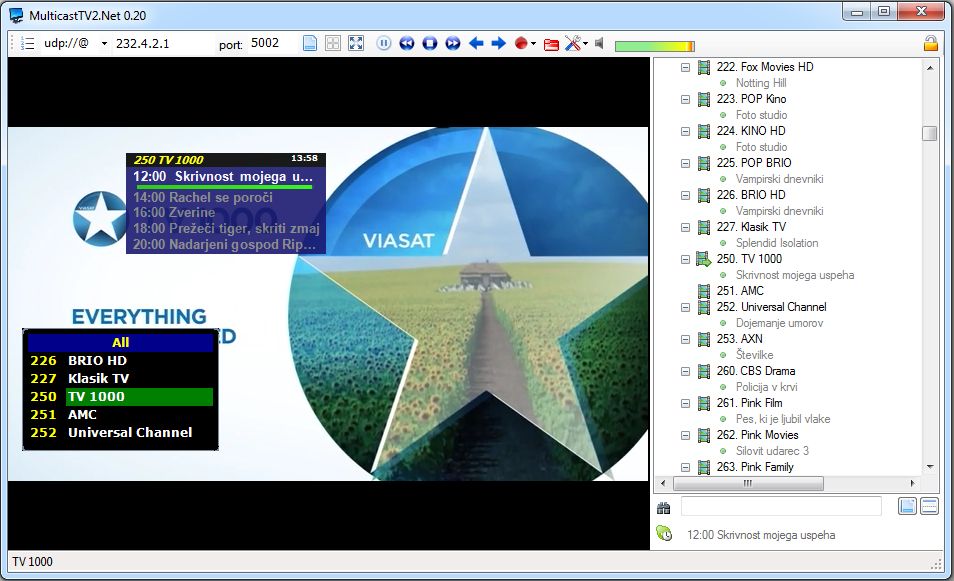Pause the playback
Screen dimensions: 954x581
pyautogui.click(x=384, y=43)
